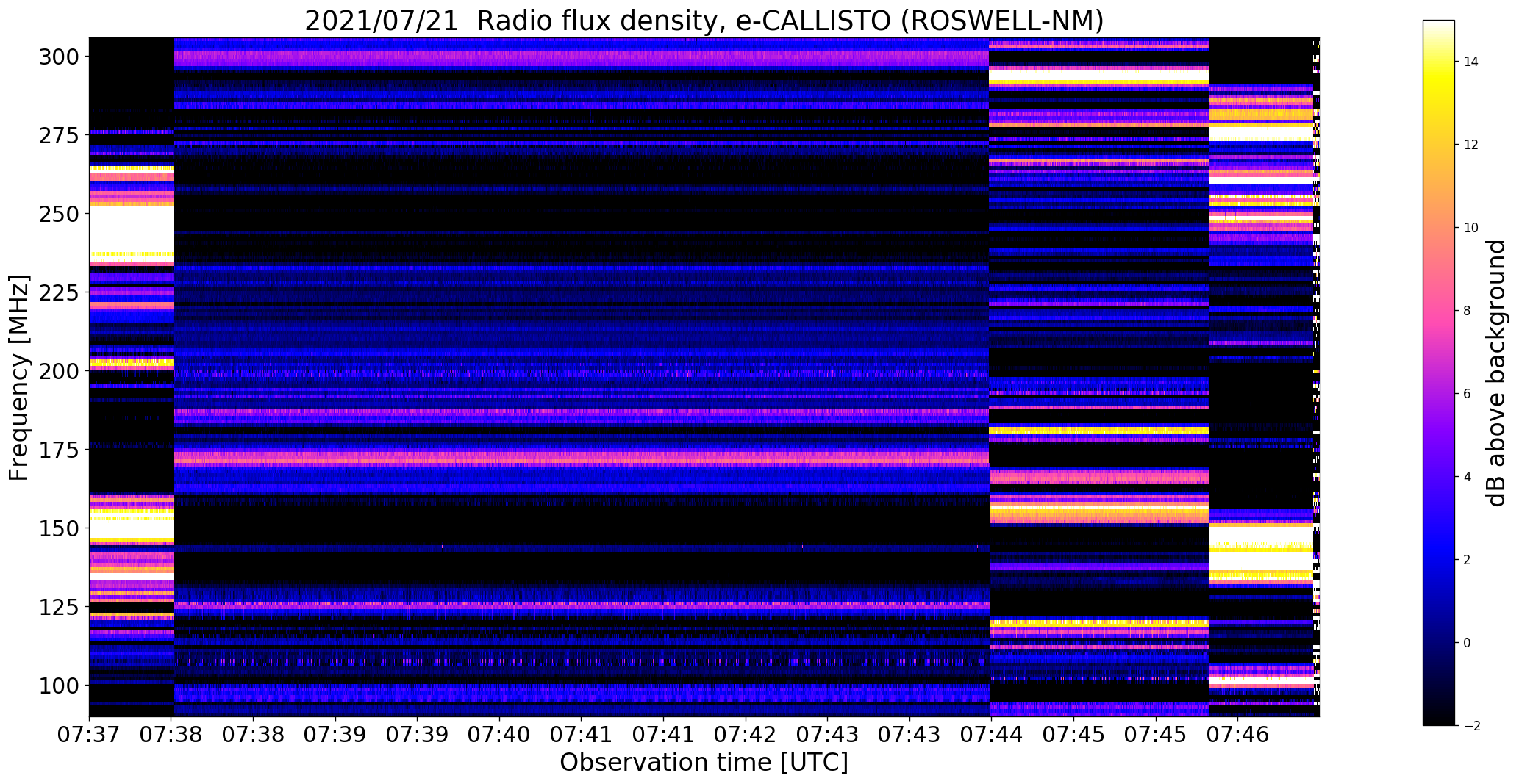This screenshot has height=784, width=1519.
Task: Select the 200 MHz frequency tick label
Action: coord(60,371)
